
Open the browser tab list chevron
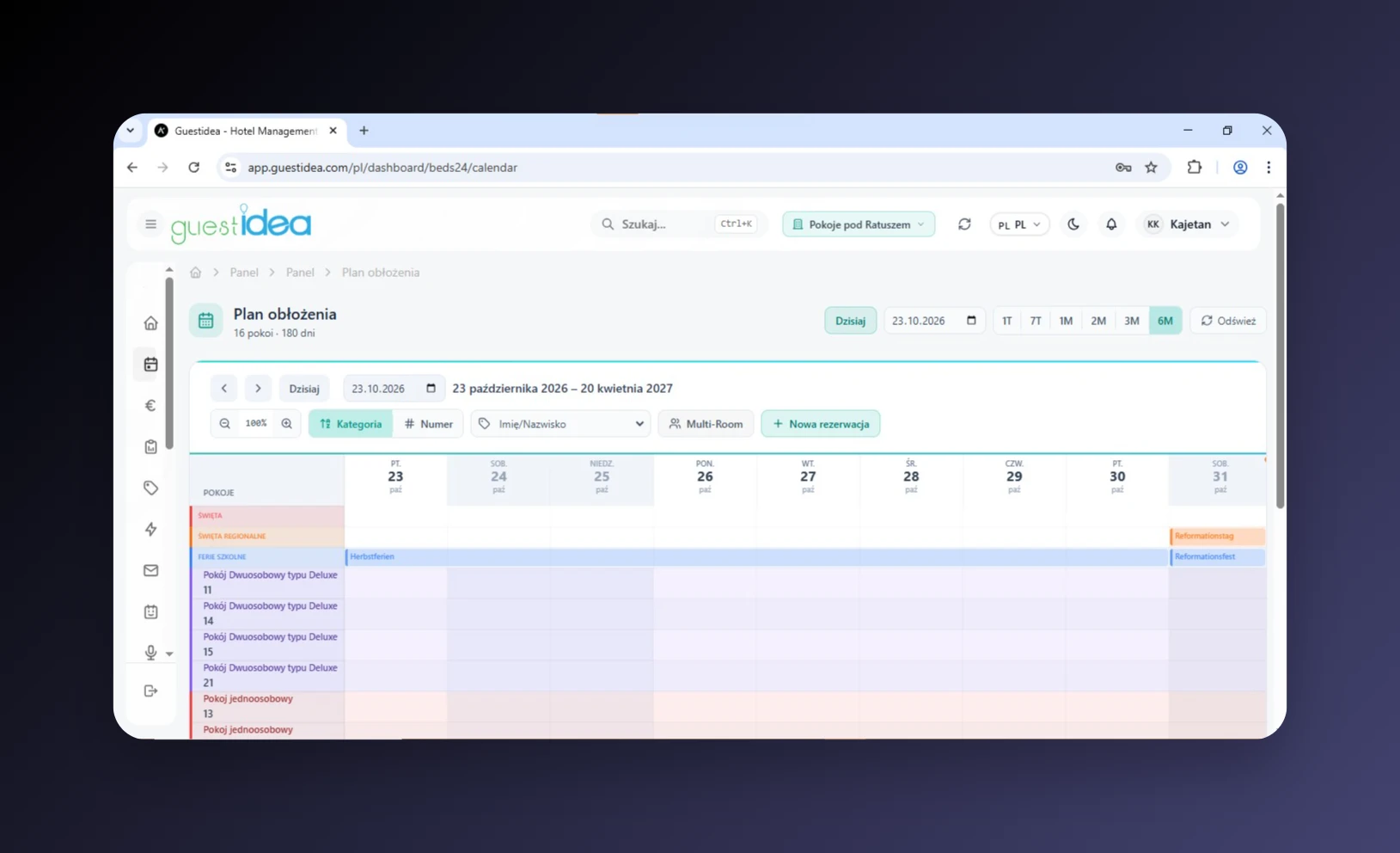tap(131, 131)
